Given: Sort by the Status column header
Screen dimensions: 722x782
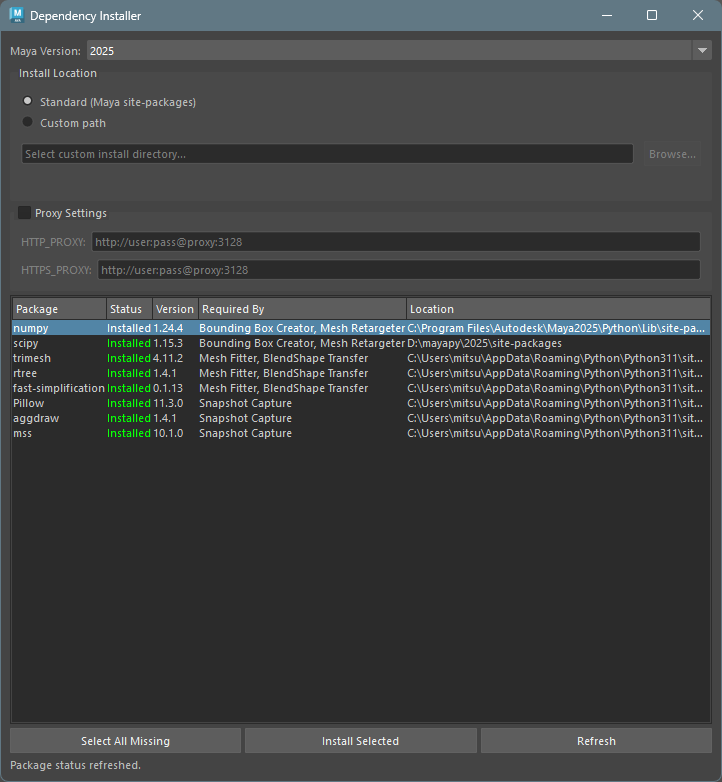Looking at the screenshot, I should (x=128, y=309).
